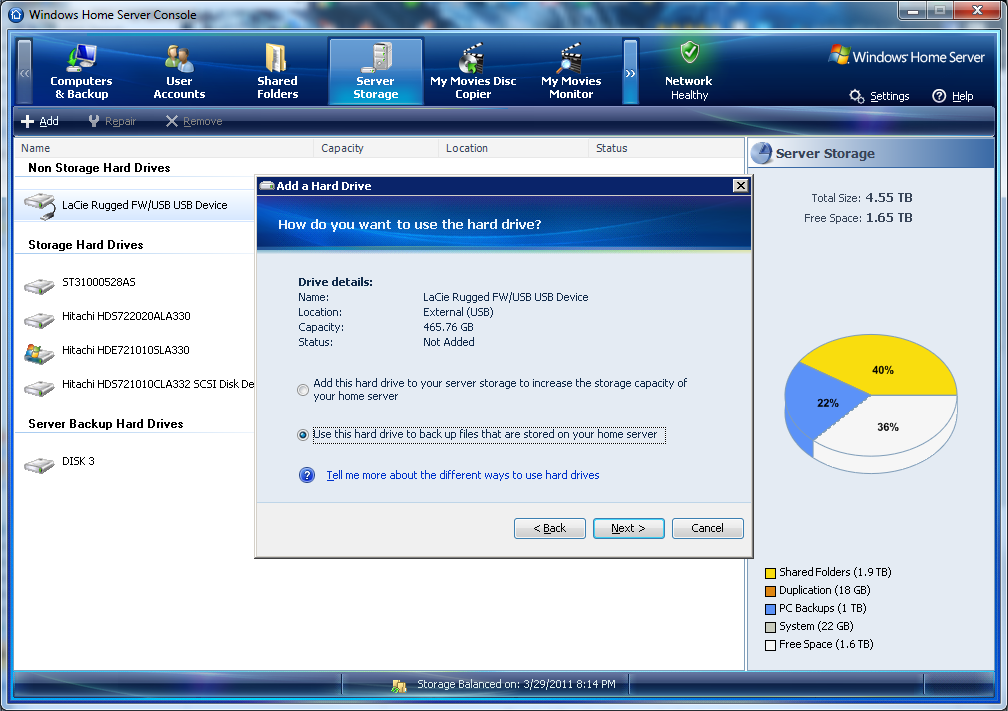The image size is (1008, 711).
Task: Sort by the Name column header
Action: (164, 148)
